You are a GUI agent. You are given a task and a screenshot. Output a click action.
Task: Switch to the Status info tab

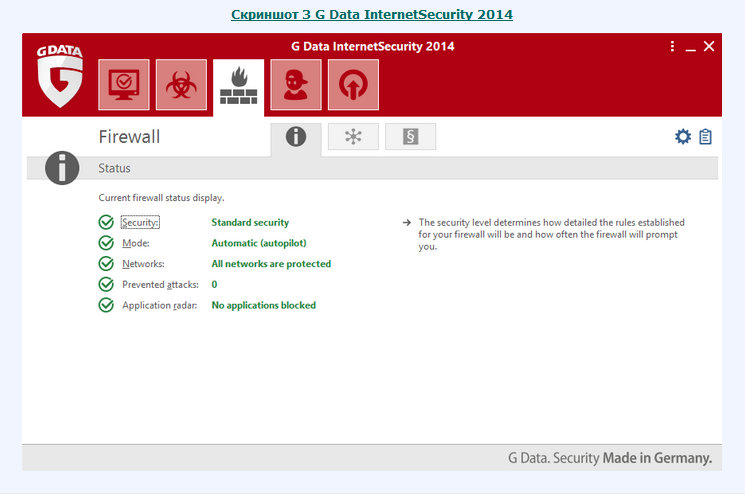coord(296,138)
